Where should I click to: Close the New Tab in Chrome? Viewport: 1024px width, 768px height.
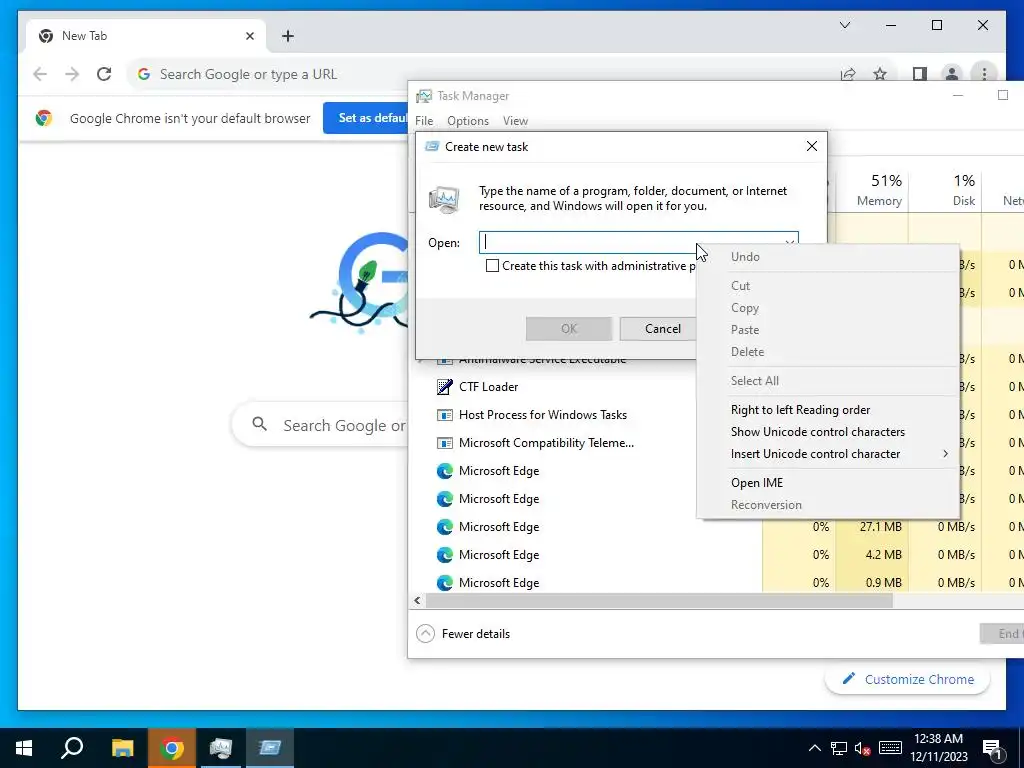click(249, 36)
